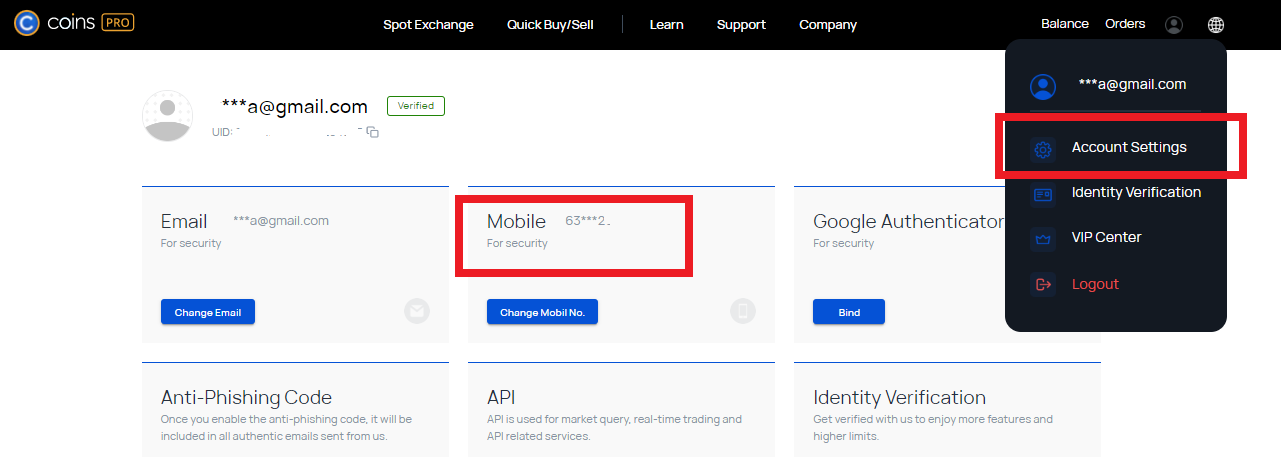1281x457 pixels.
Task: Click the Identity Verification card heading
Action: [900, 397]
